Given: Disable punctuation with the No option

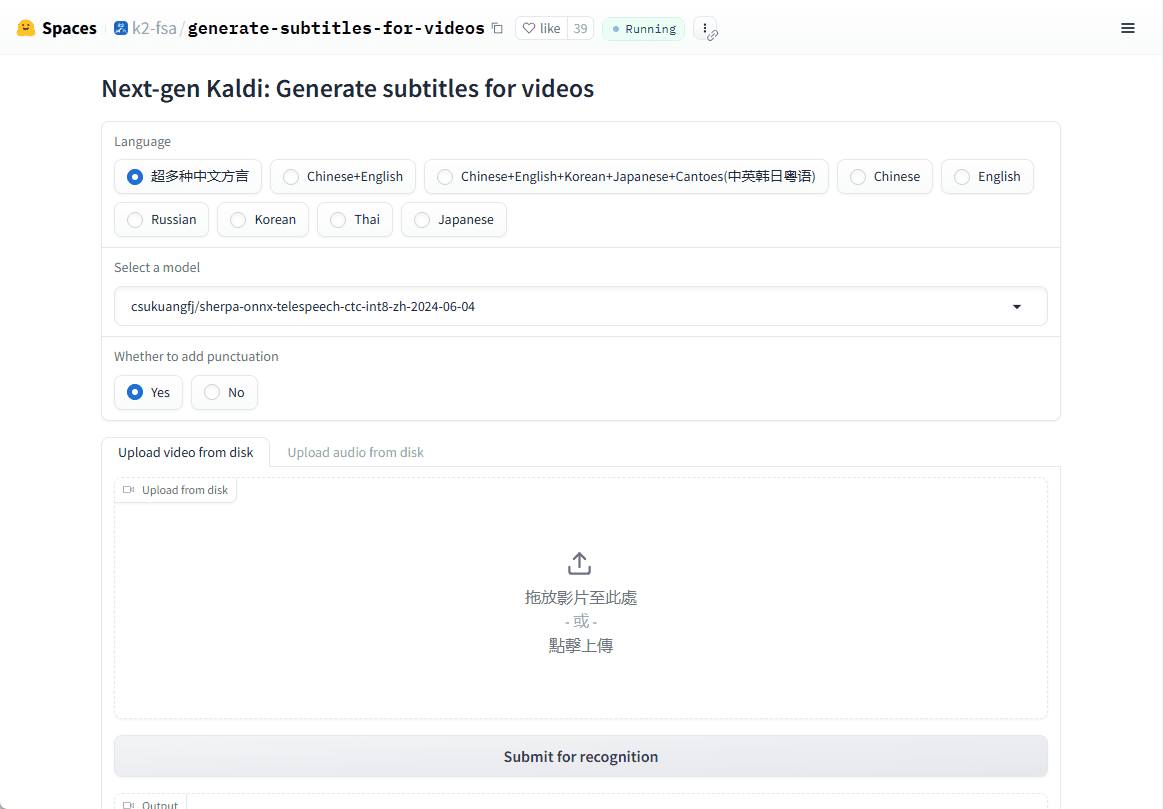Looking at the screenshot, I should click(x=224, y=392).
